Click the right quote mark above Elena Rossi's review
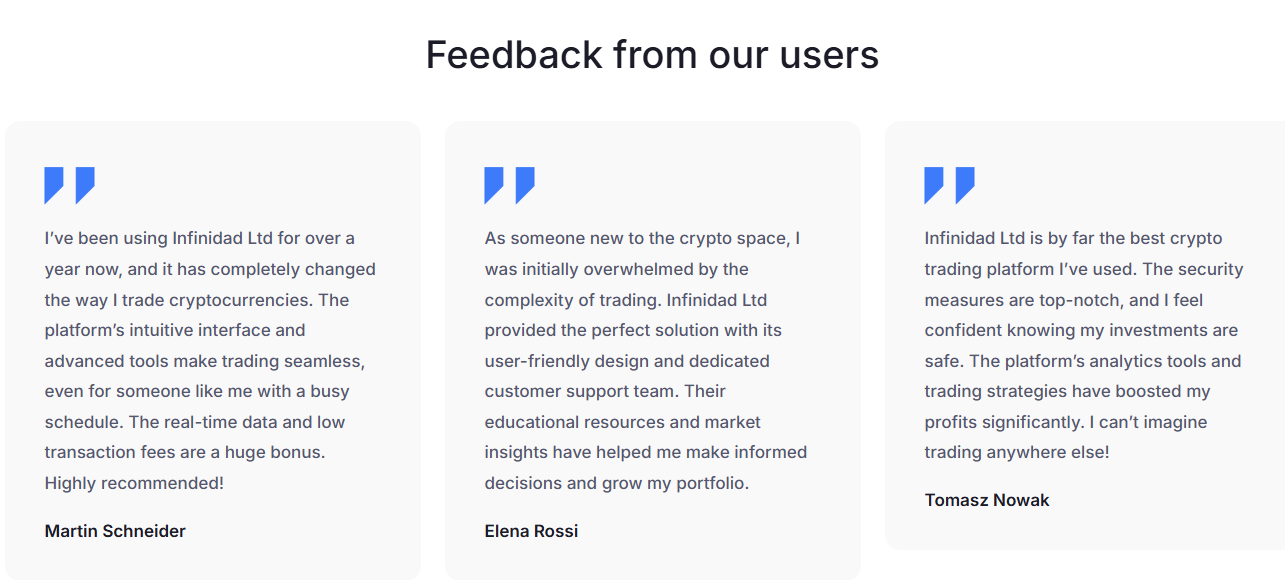The height and width of the screenshot is (580, 1285). coord(525,184)
